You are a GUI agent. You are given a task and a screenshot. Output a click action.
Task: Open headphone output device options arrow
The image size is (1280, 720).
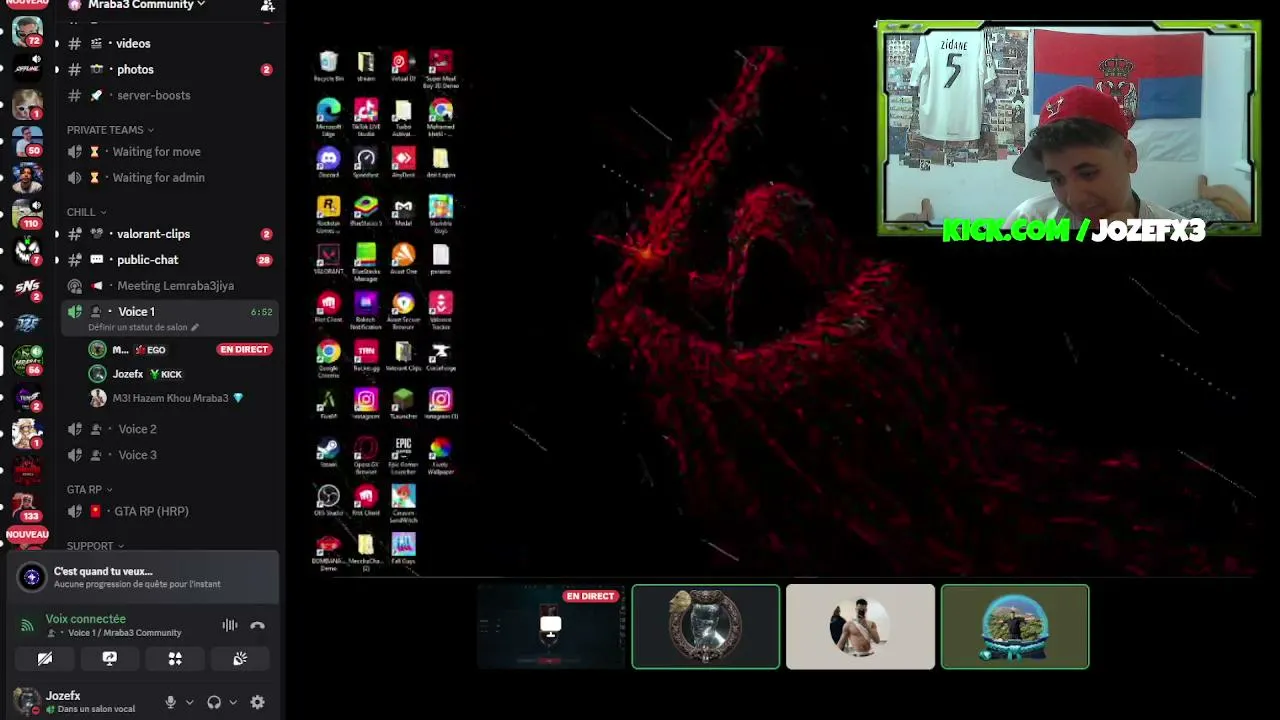233,702
